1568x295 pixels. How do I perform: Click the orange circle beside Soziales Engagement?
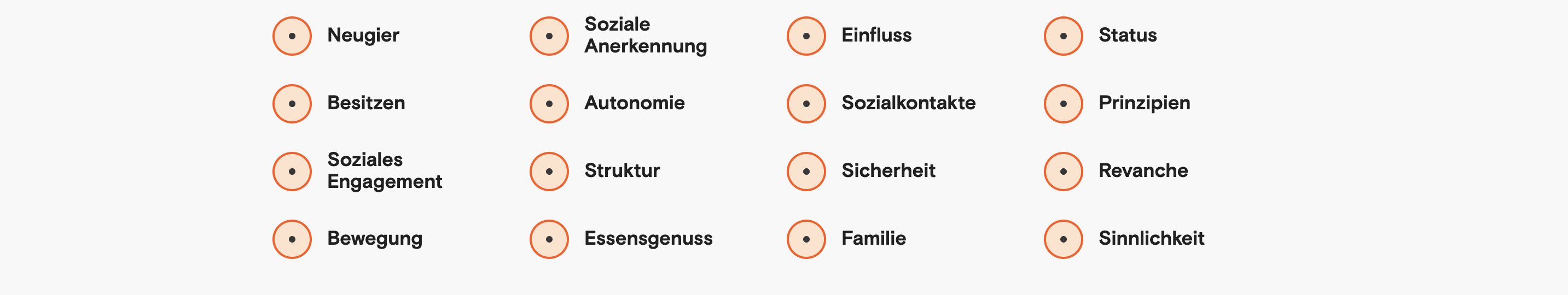292,172
